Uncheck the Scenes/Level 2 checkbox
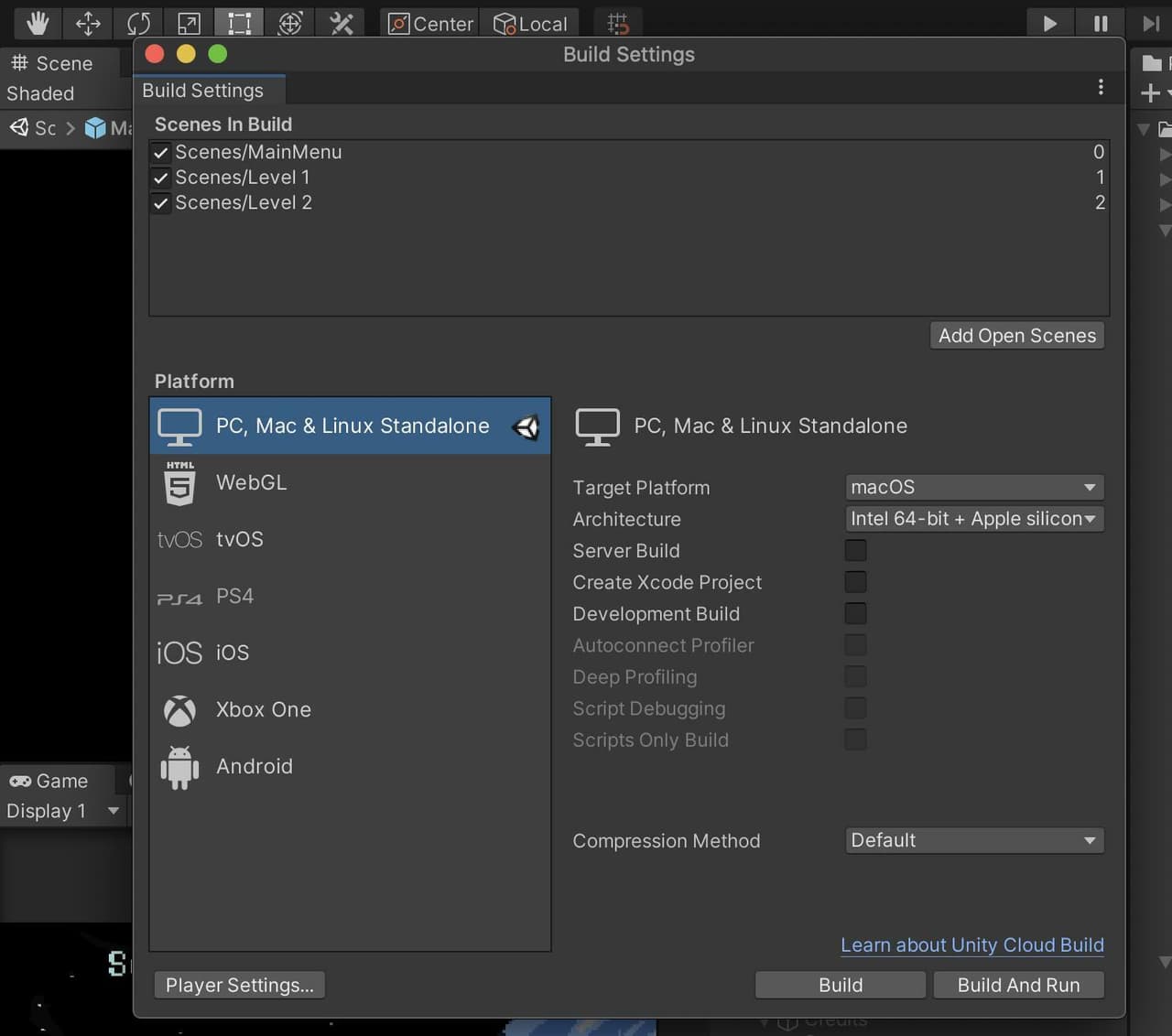Screen dimensions: 1172x1036 [x=161, y=203]
